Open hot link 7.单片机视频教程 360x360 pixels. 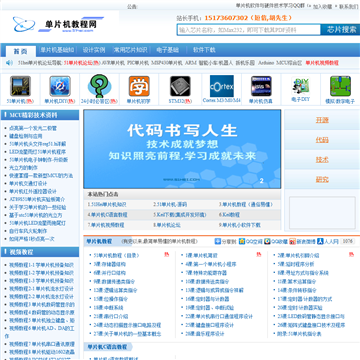click(x=106, y=225)
